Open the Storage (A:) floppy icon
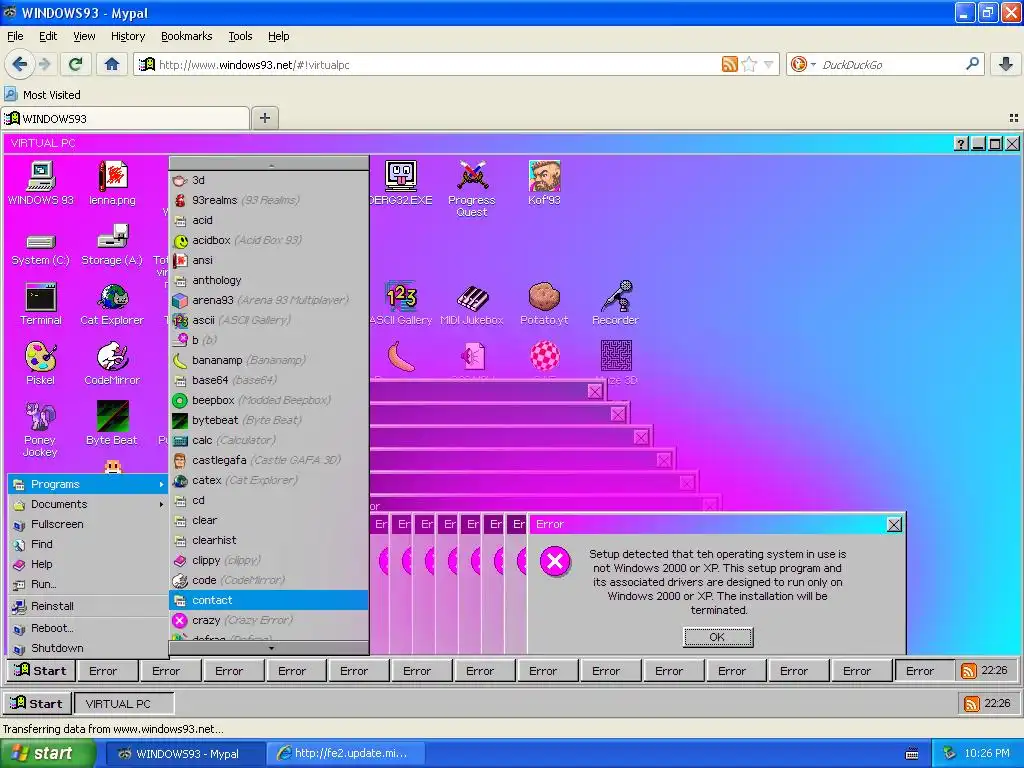The width and height of the screenshot is (1024, 768). [112, 246]
